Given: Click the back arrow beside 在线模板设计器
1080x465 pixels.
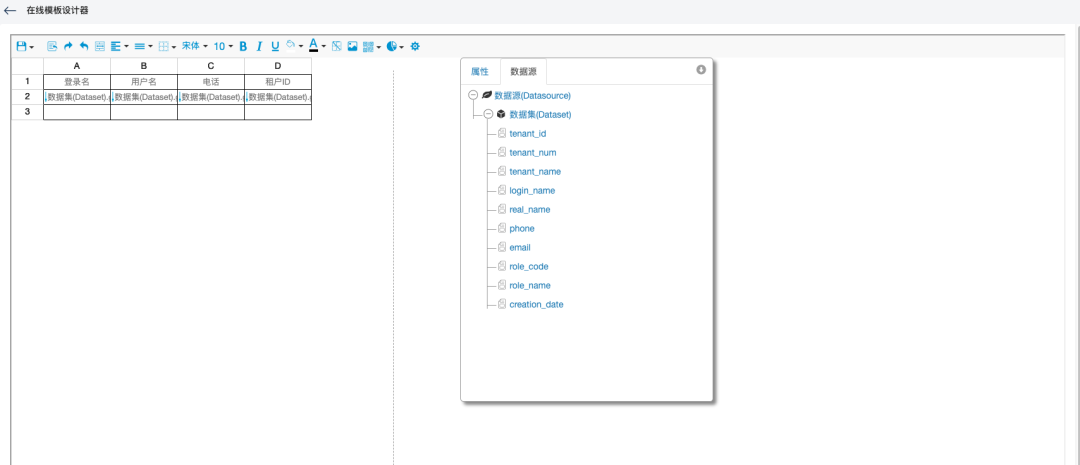Looking at the screenshot, I should tap(10, 10).
